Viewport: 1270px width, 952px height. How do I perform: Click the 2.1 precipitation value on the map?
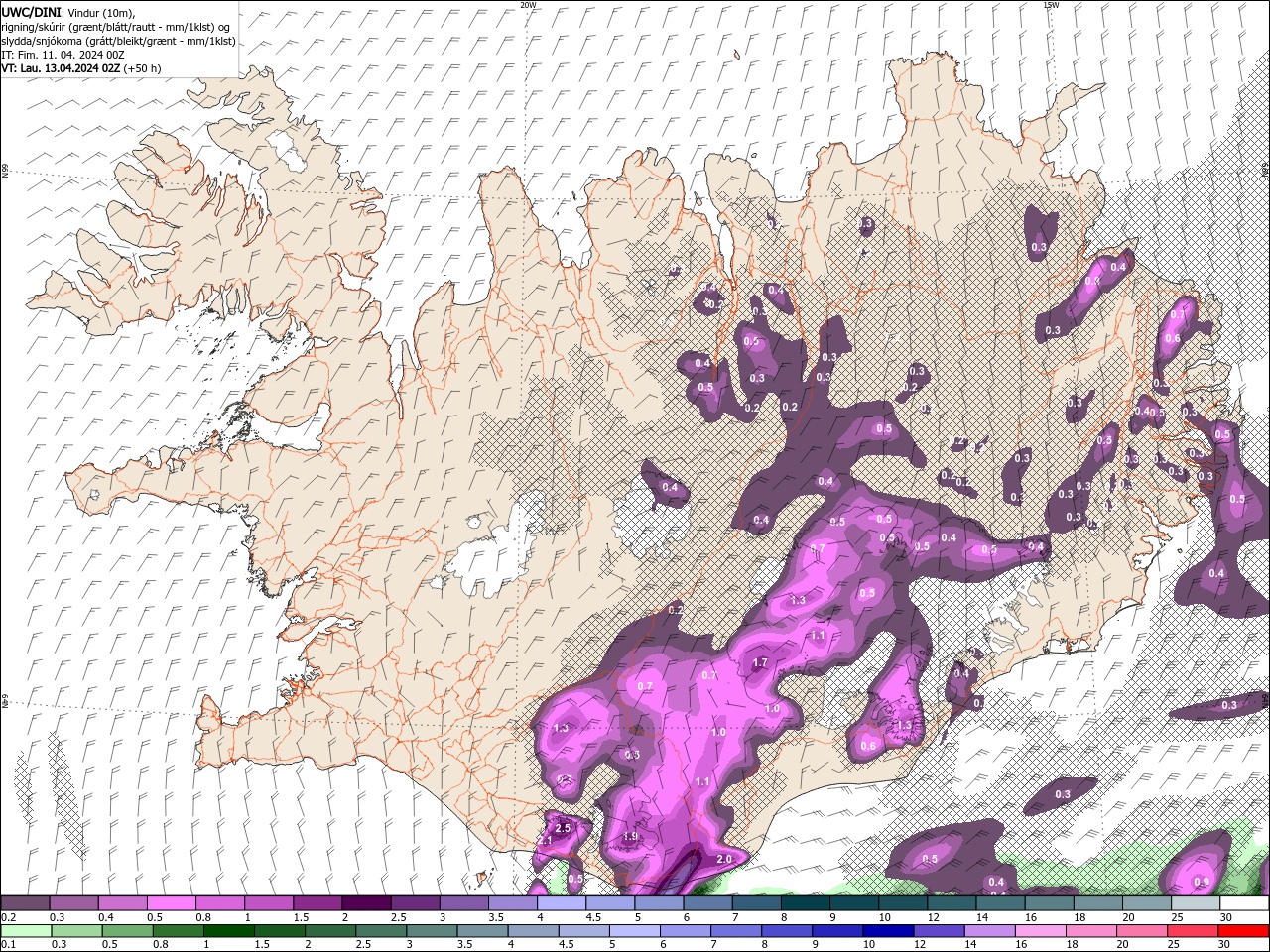pos(545,841)
